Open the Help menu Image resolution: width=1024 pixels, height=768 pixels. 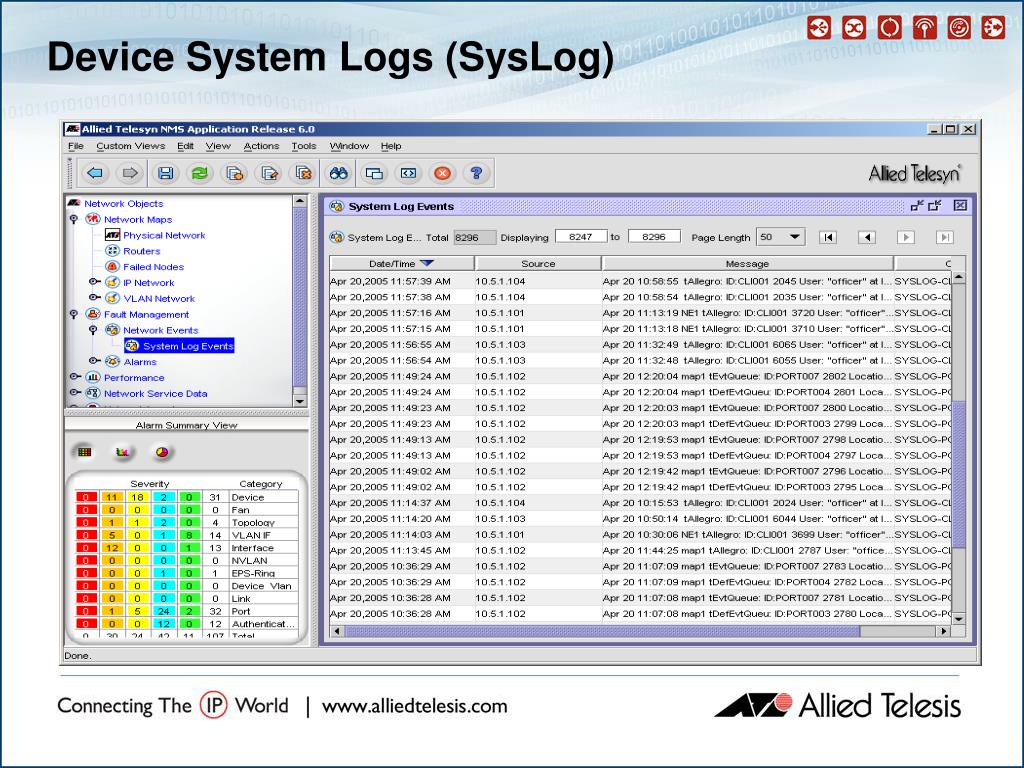pos(391,146)
